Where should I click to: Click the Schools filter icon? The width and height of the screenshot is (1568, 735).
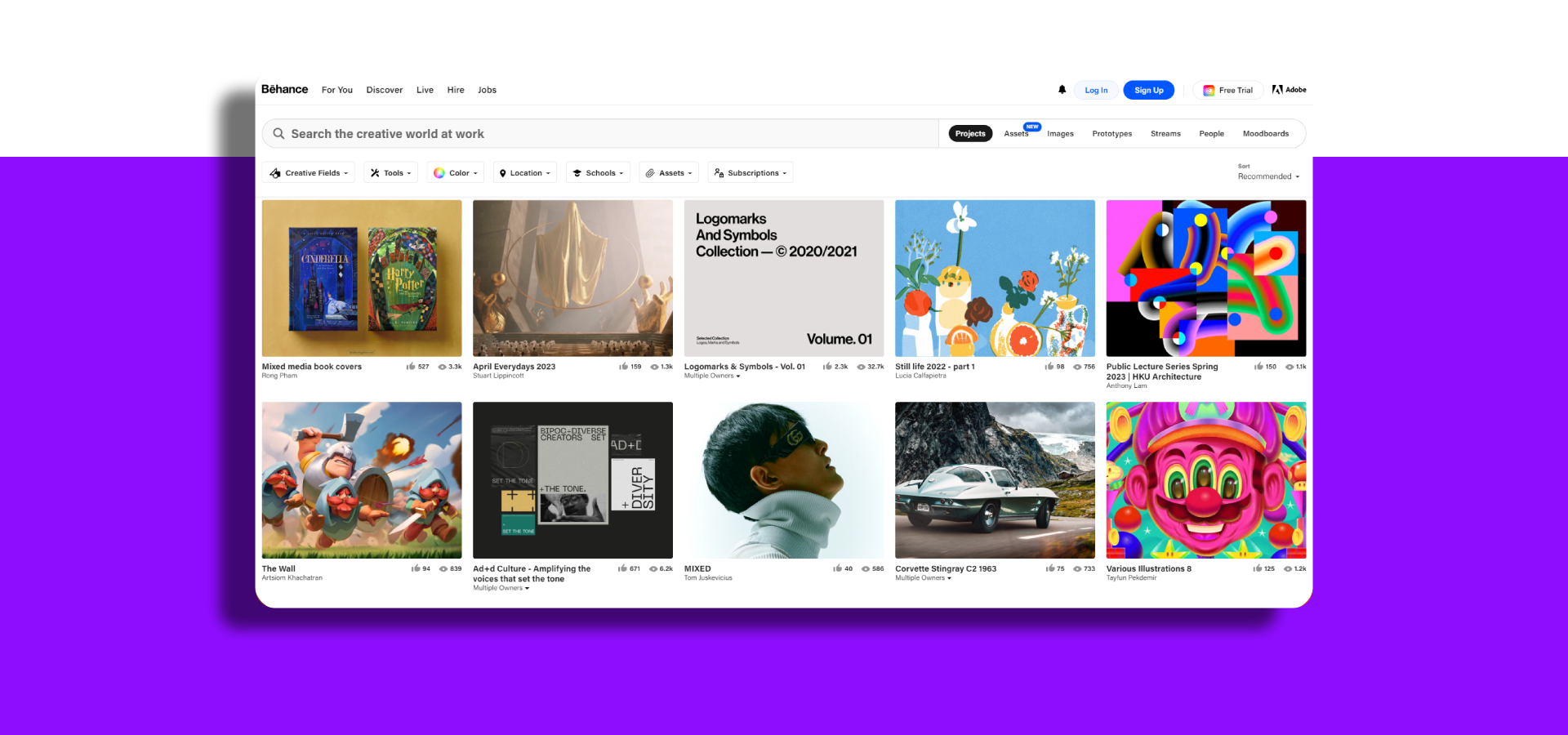point(578,172)
